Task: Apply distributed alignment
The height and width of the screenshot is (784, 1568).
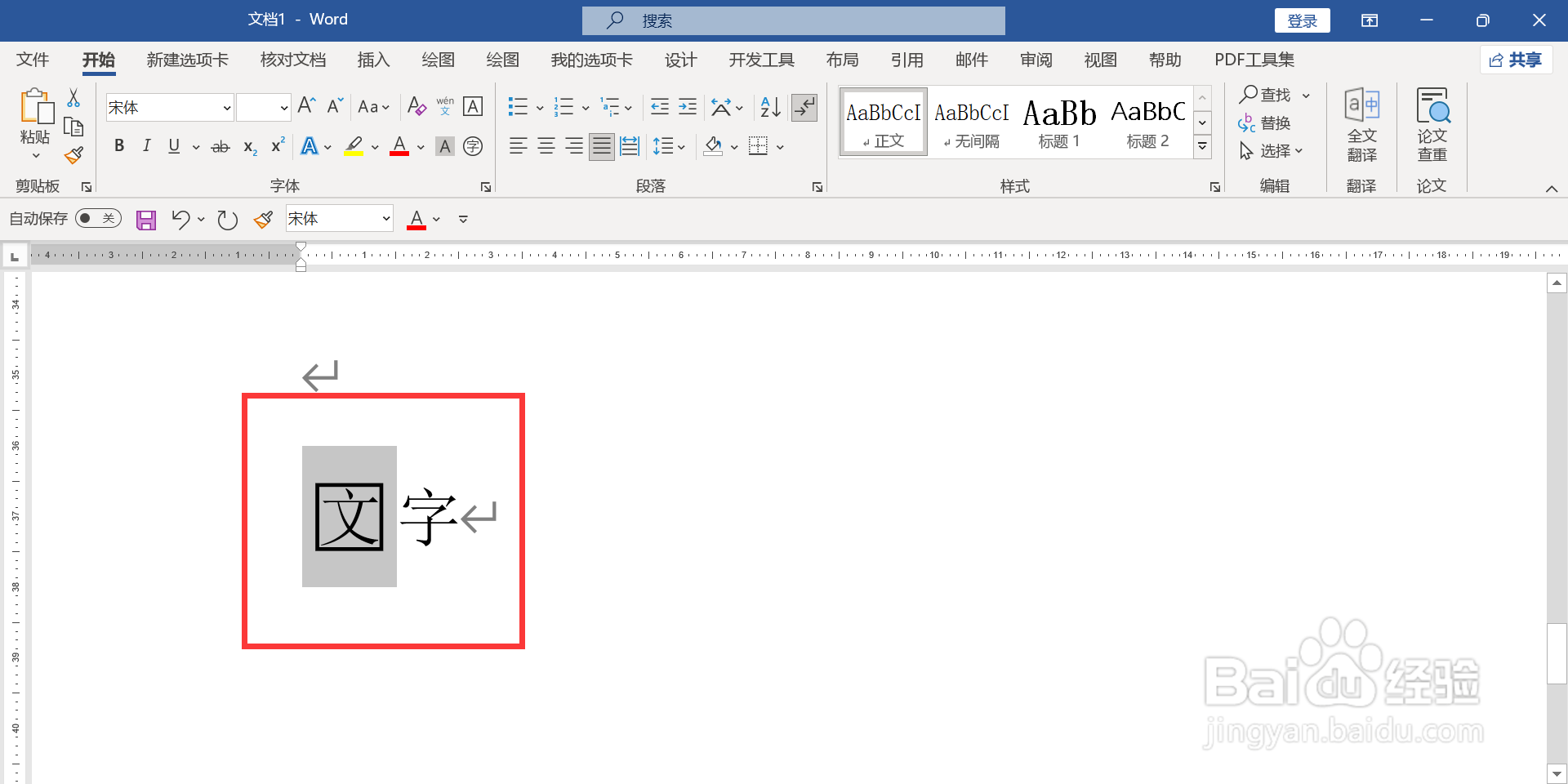Action: 630,146
